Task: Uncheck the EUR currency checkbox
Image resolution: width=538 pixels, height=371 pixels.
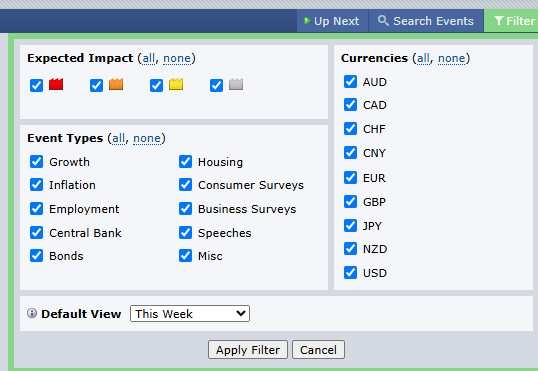Action: [x=350, y=177]
